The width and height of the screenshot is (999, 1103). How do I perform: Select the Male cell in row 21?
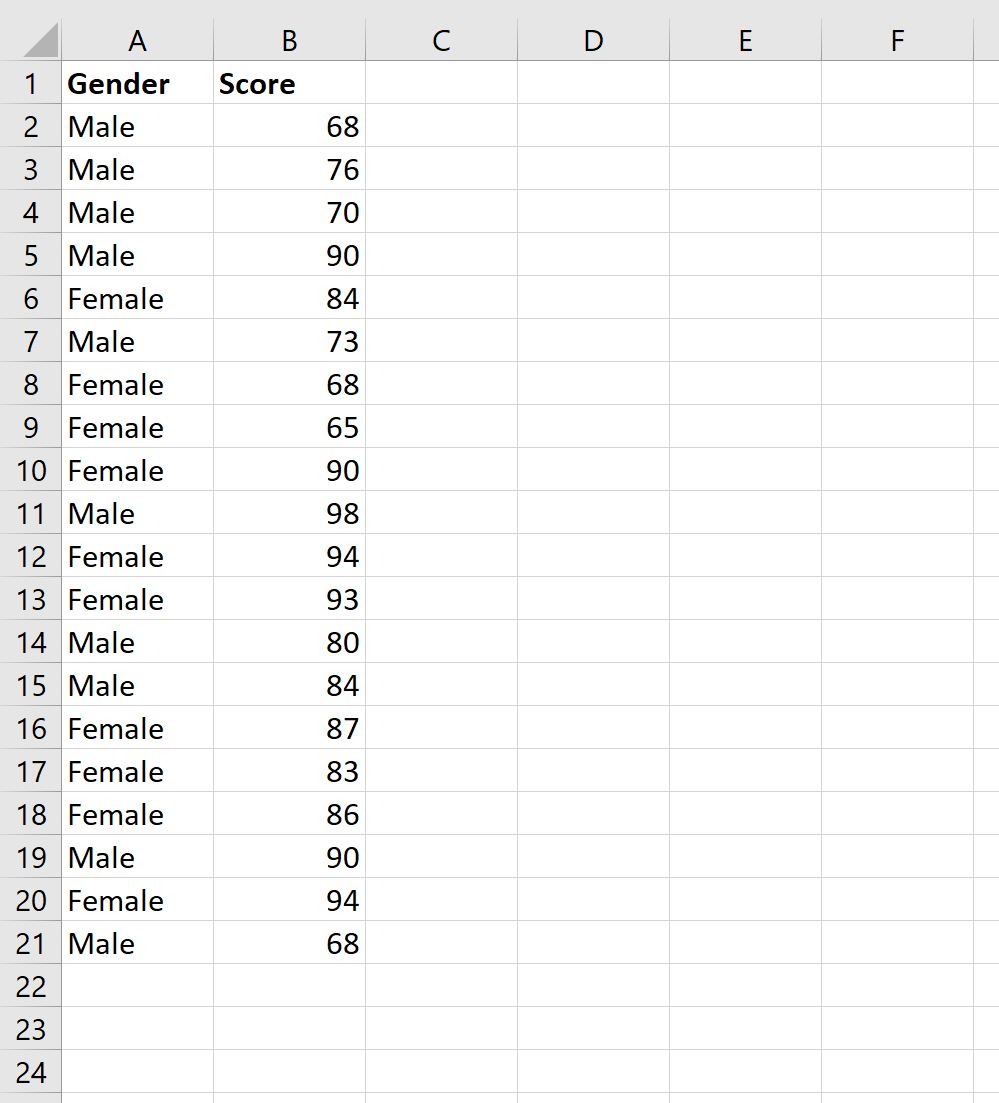(138, 943)
